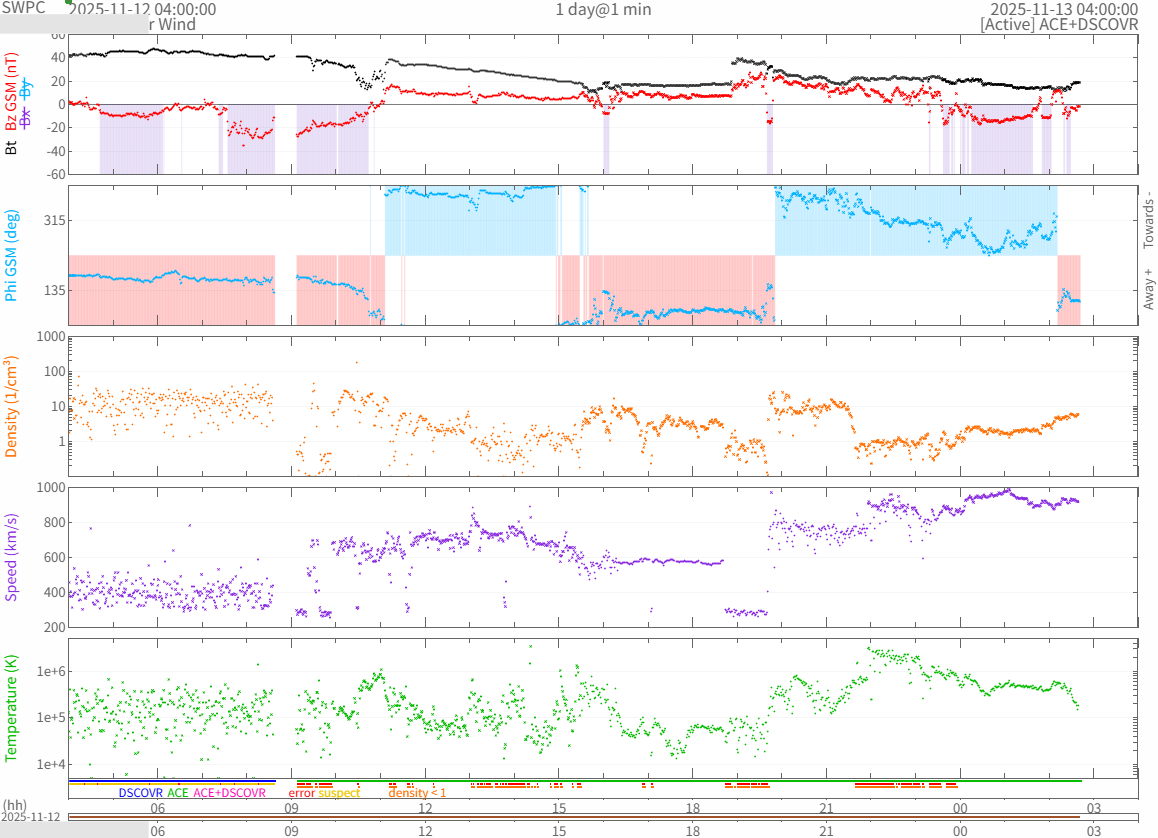Click the Speed (km/s) axis label
Screen dimensions: 1158x838
[x=12, y=556]
